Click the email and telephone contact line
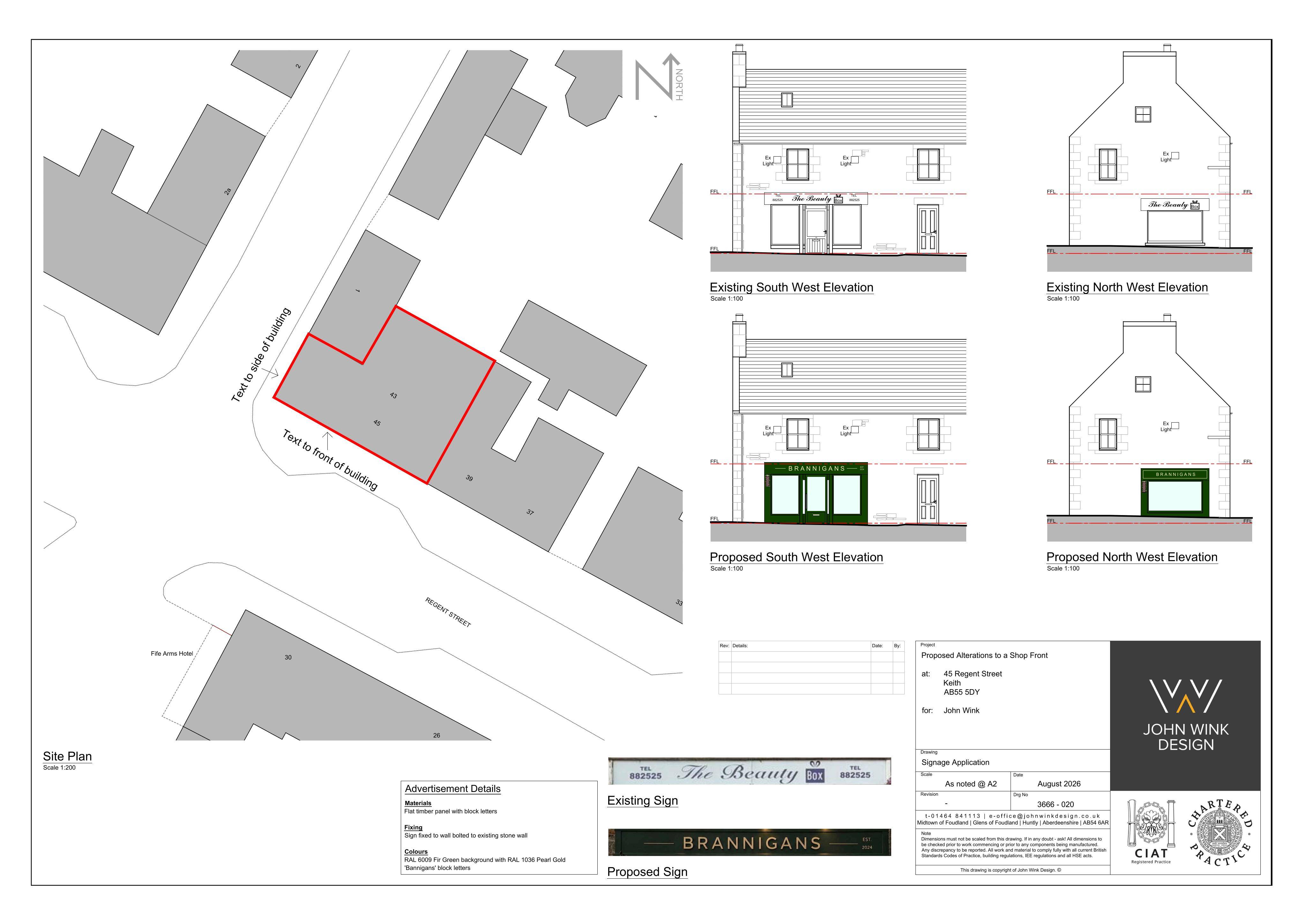Image resolution: width=1307 pixels, height=924 pixels. [x=1012, y=816]
